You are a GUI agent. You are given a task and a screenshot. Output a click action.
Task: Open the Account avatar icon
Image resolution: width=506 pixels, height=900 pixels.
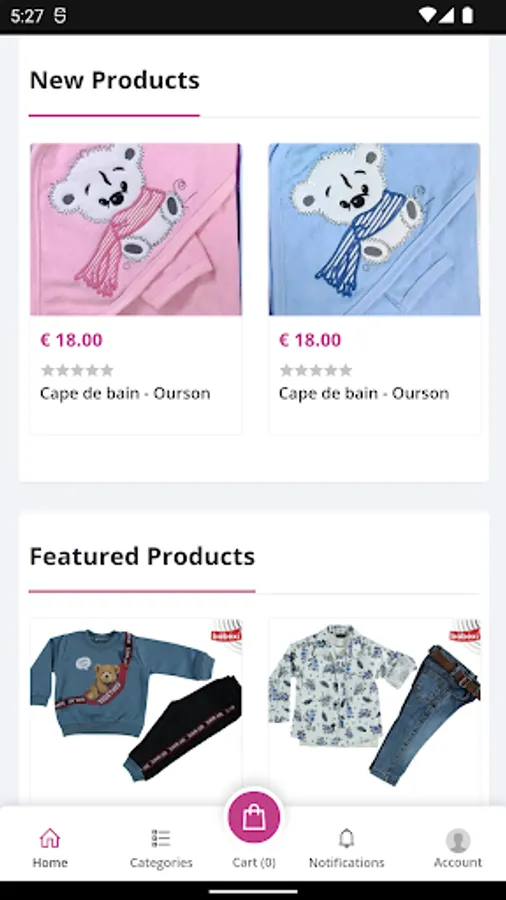[x=458, y=840]
